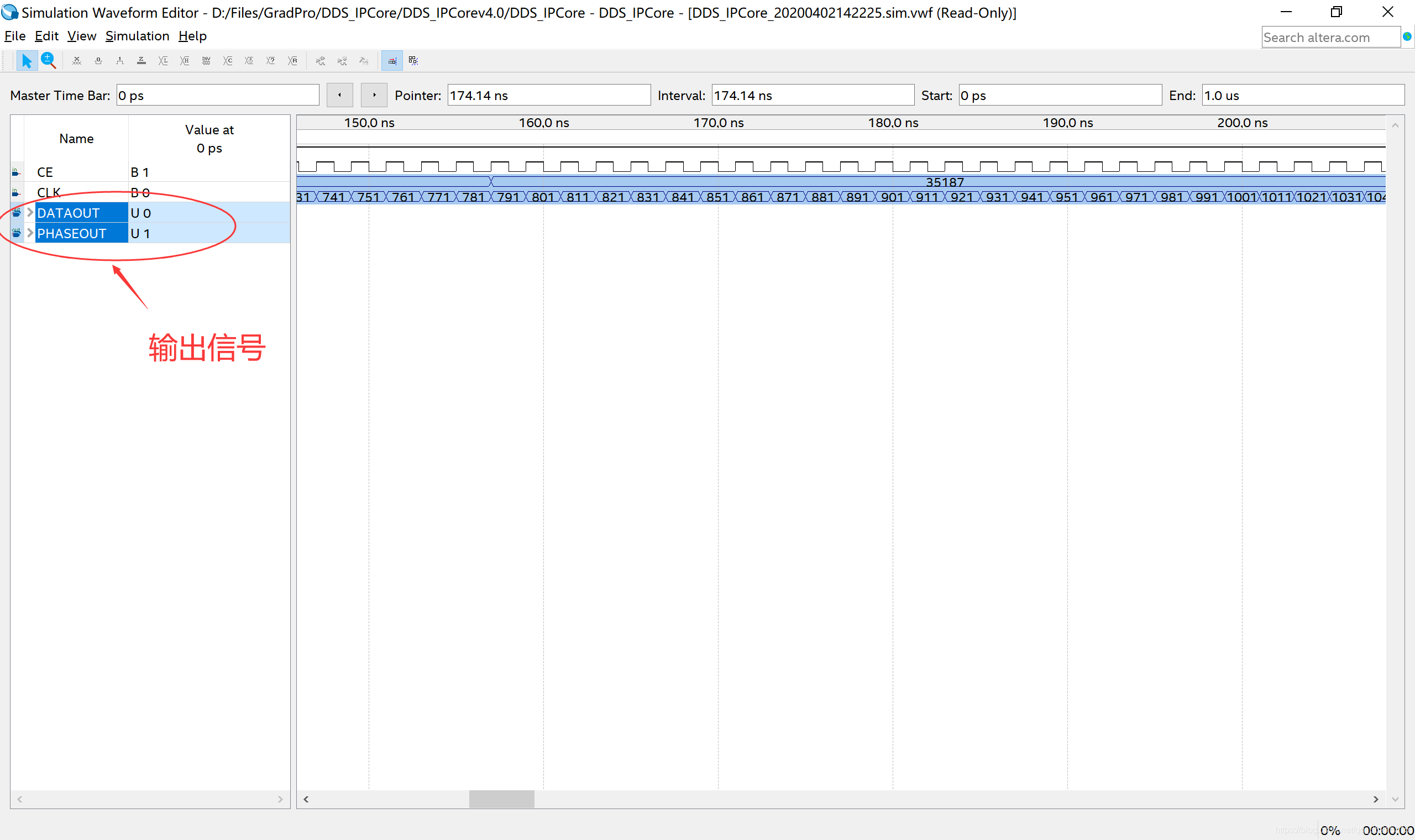
Task: Click the Invert (INV) waveform icon
Action: click(x=206, y=61)
